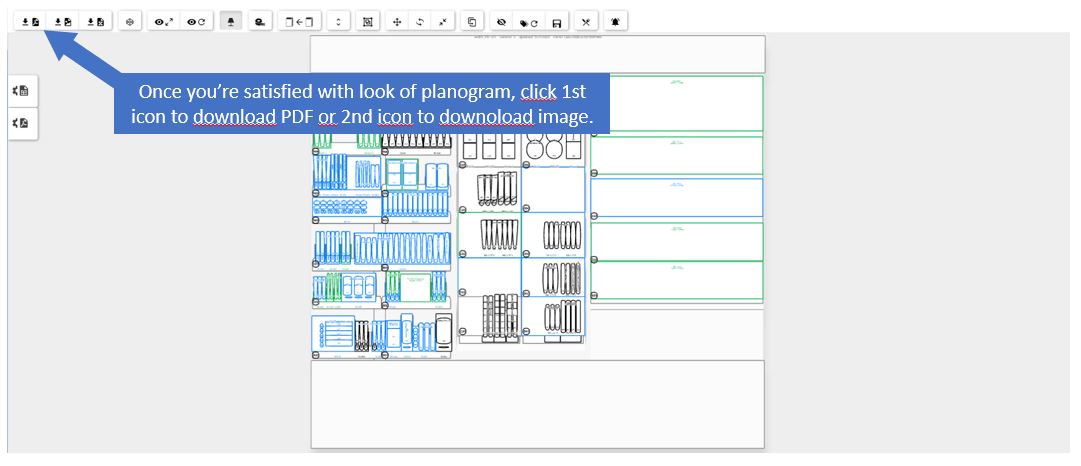The height and width of the screenshot is (466, 1081).
Task: Click the four-way move arrows icon
Action: [398, 21]
